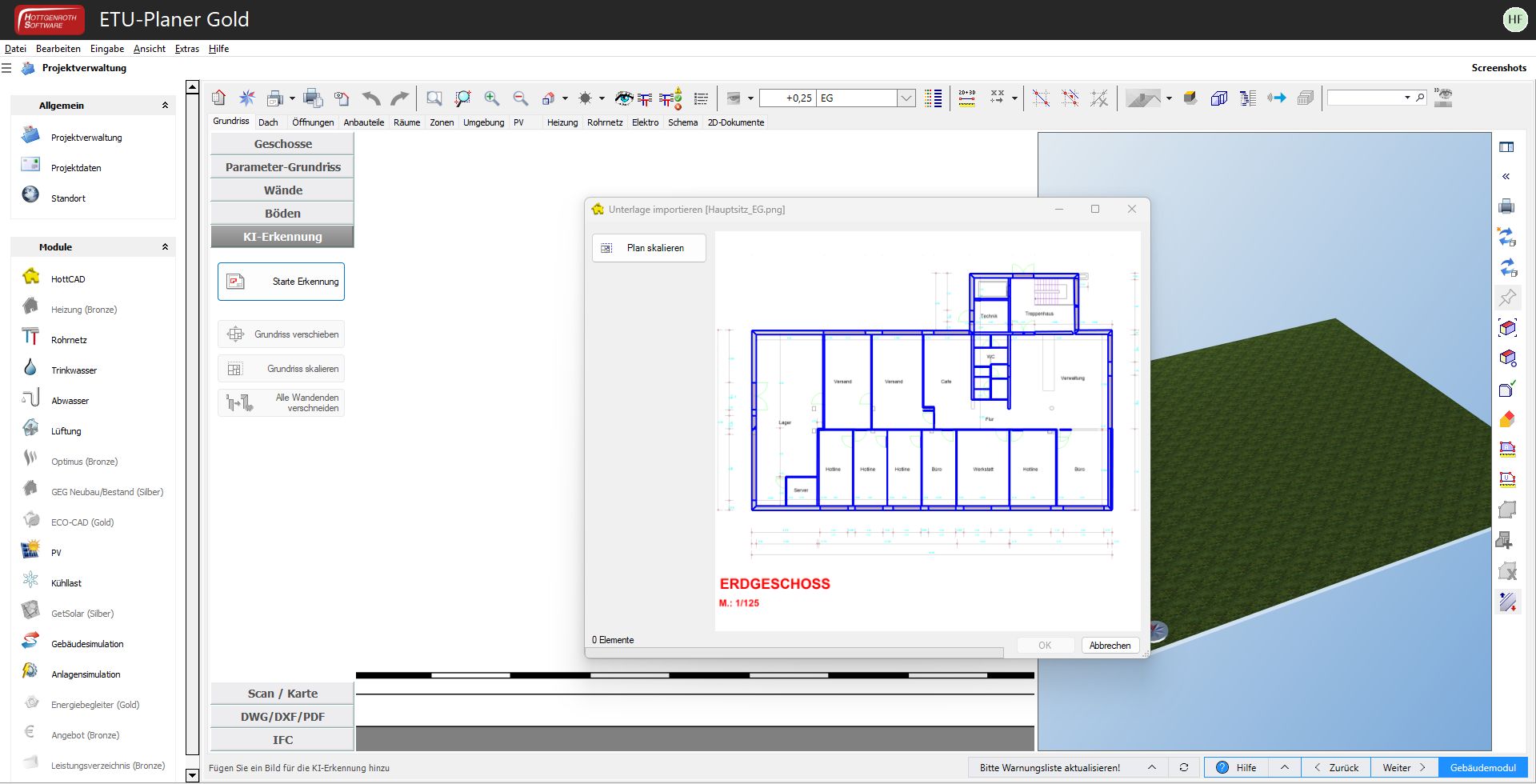
Task: Click the yellow 3D cube icon
Action: point(1190,98)
